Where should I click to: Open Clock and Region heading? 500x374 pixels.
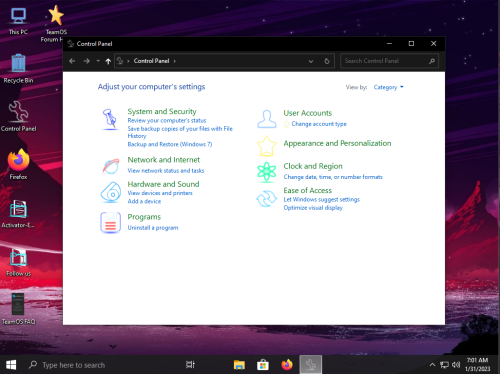(313, 166)
